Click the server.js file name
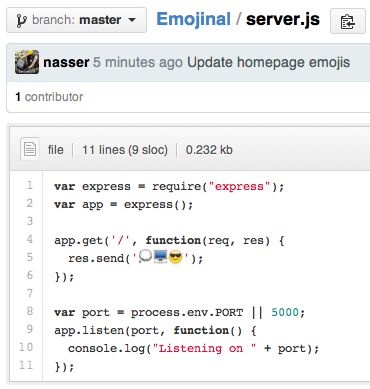The height and width of the screenshot is (389, 370). [283, 19]
